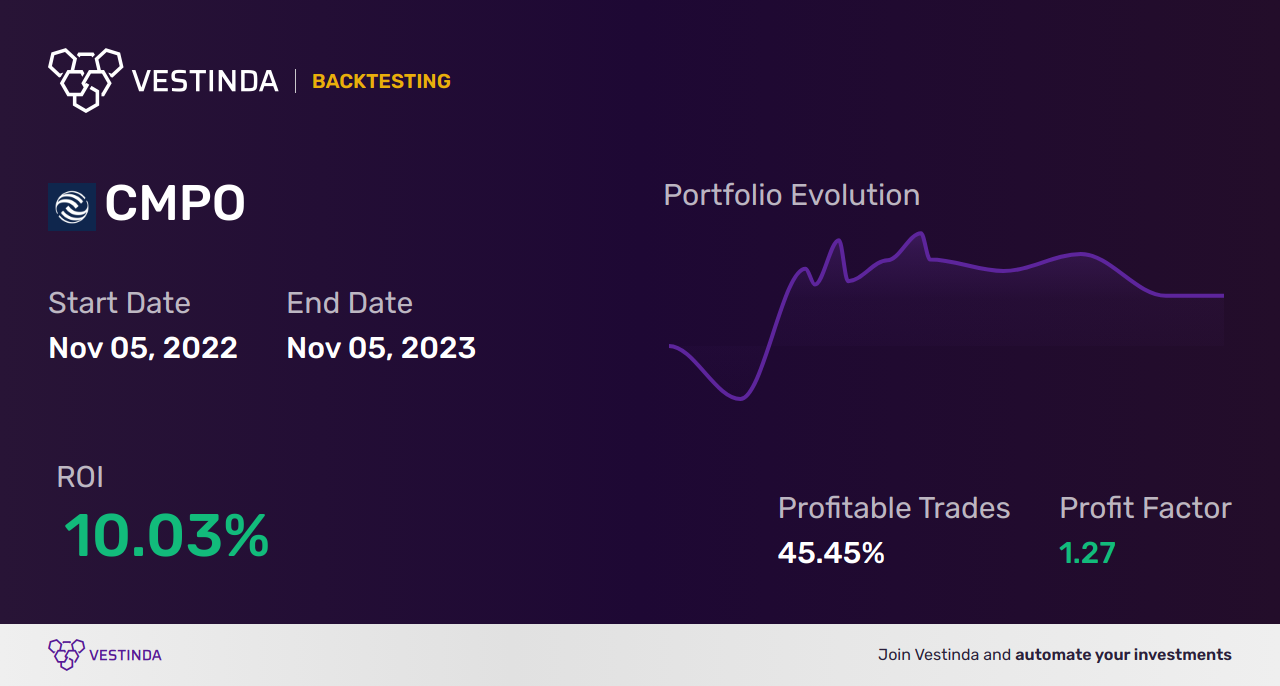Image resolution: width=1280 pixels, height=686 pixels.
Task: Select the BACKTESTING label in header
Action: (x=381, y=81)
